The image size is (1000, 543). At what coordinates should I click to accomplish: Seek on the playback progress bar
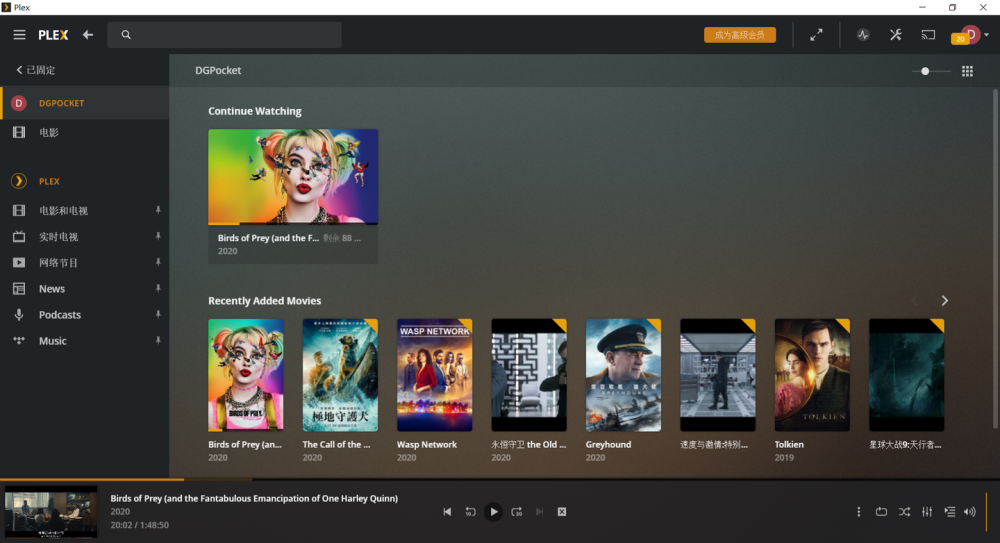coord(500,479)
